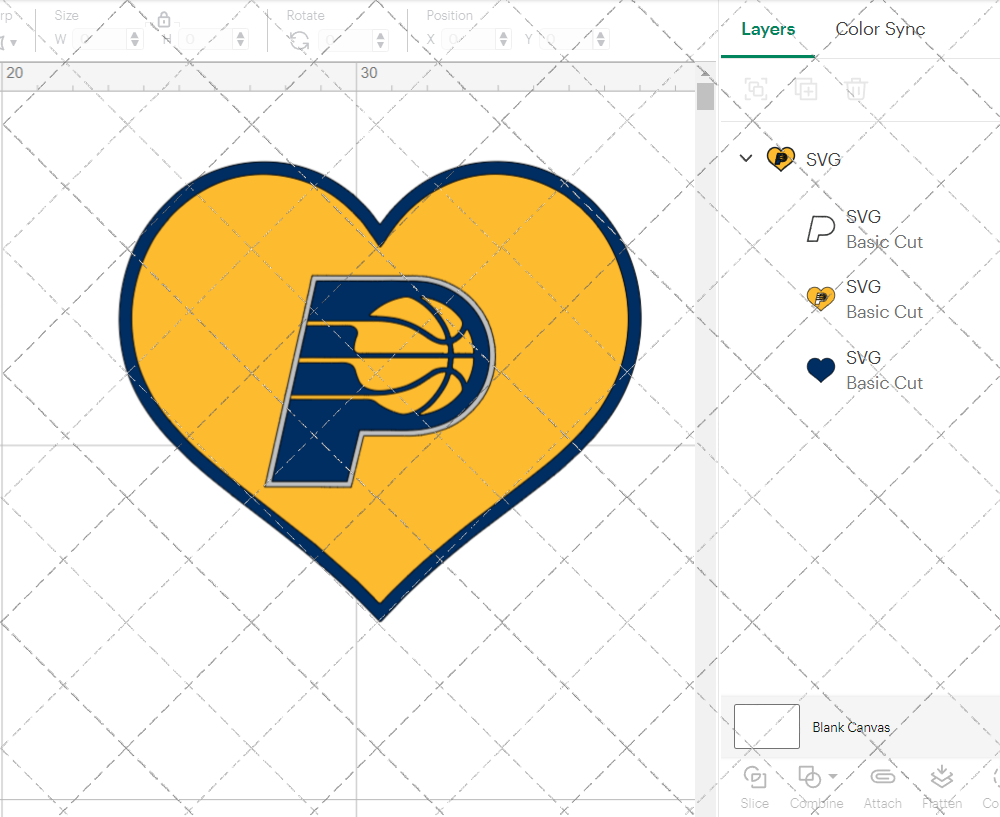Select the yellow heart logo layer

coord(865,299)
